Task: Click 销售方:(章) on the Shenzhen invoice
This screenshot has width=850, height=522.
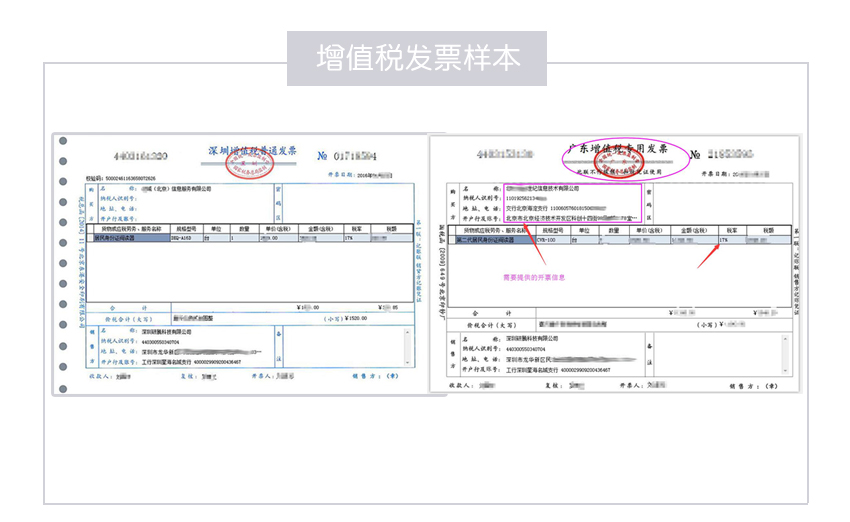Action: [x=376, y=375]
